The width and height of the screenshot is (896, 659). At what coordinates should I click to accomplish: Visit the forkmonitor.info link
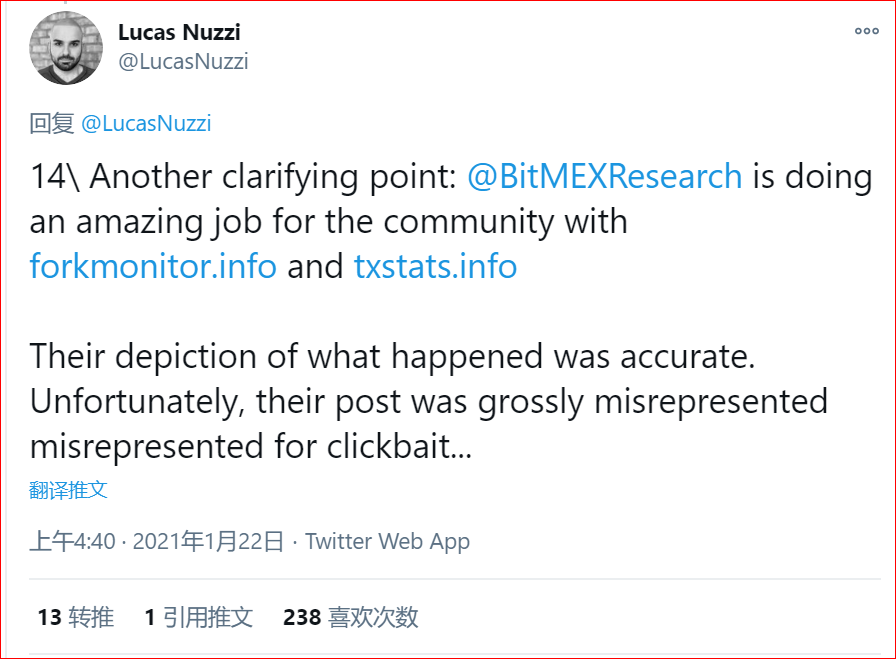(154, 266)
